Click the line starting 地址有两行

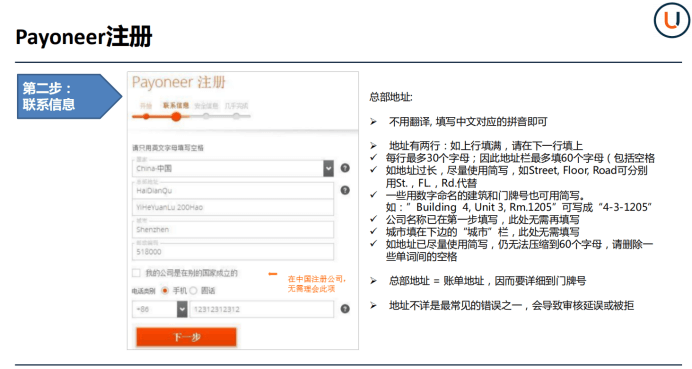[x=485, y=146]
